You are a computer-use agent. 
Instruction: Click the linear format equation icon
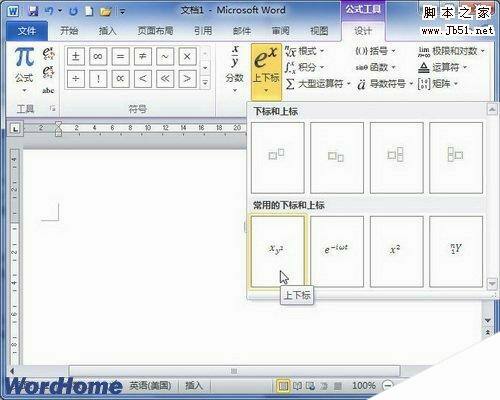pos(48,72)
